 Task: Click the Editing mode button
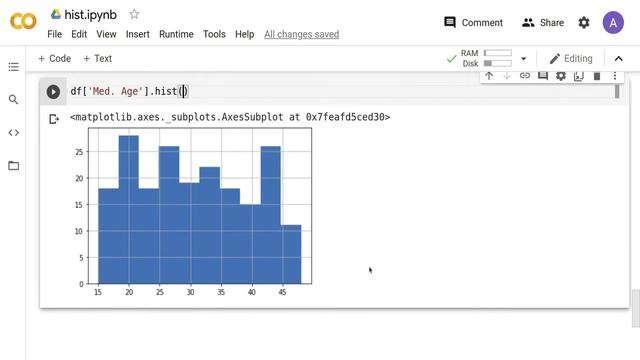click(x=571, y=59)
